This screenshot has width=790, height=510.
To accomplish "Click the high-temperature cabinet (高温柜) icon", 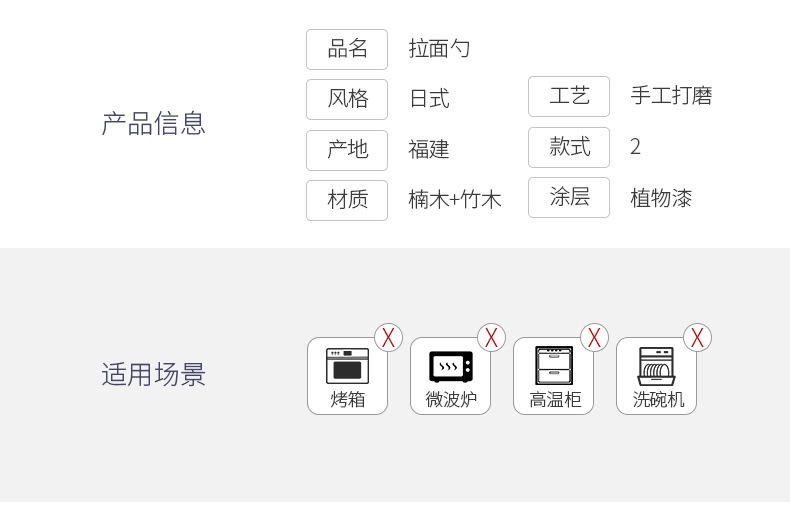I will 554,366.
